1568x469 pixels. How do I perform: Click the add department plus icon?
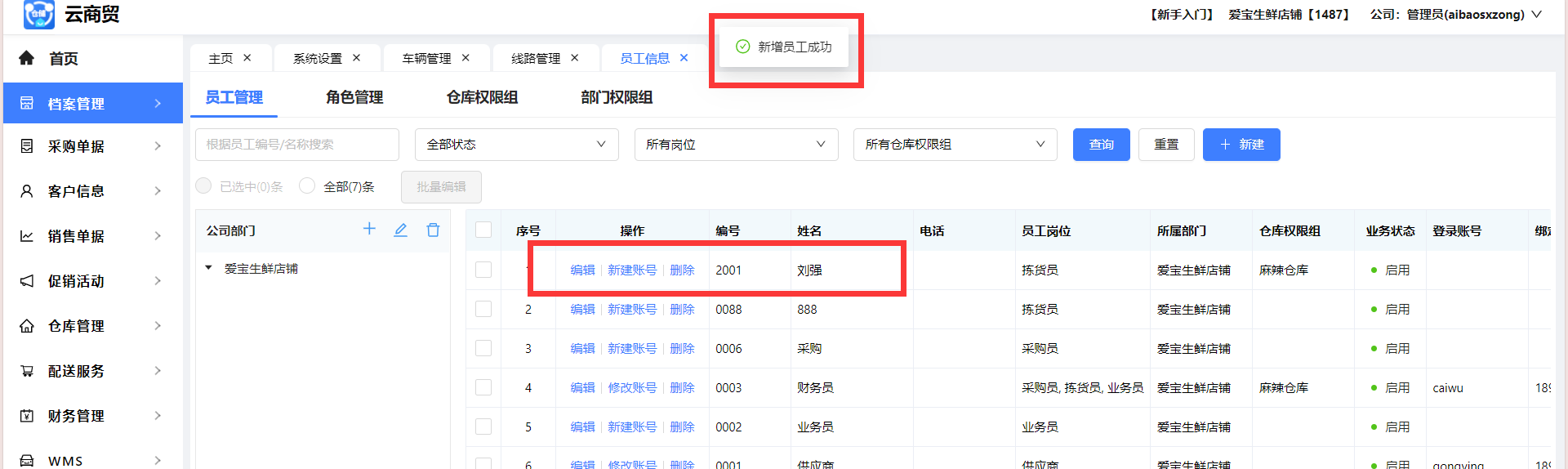[x=369, y=230]
